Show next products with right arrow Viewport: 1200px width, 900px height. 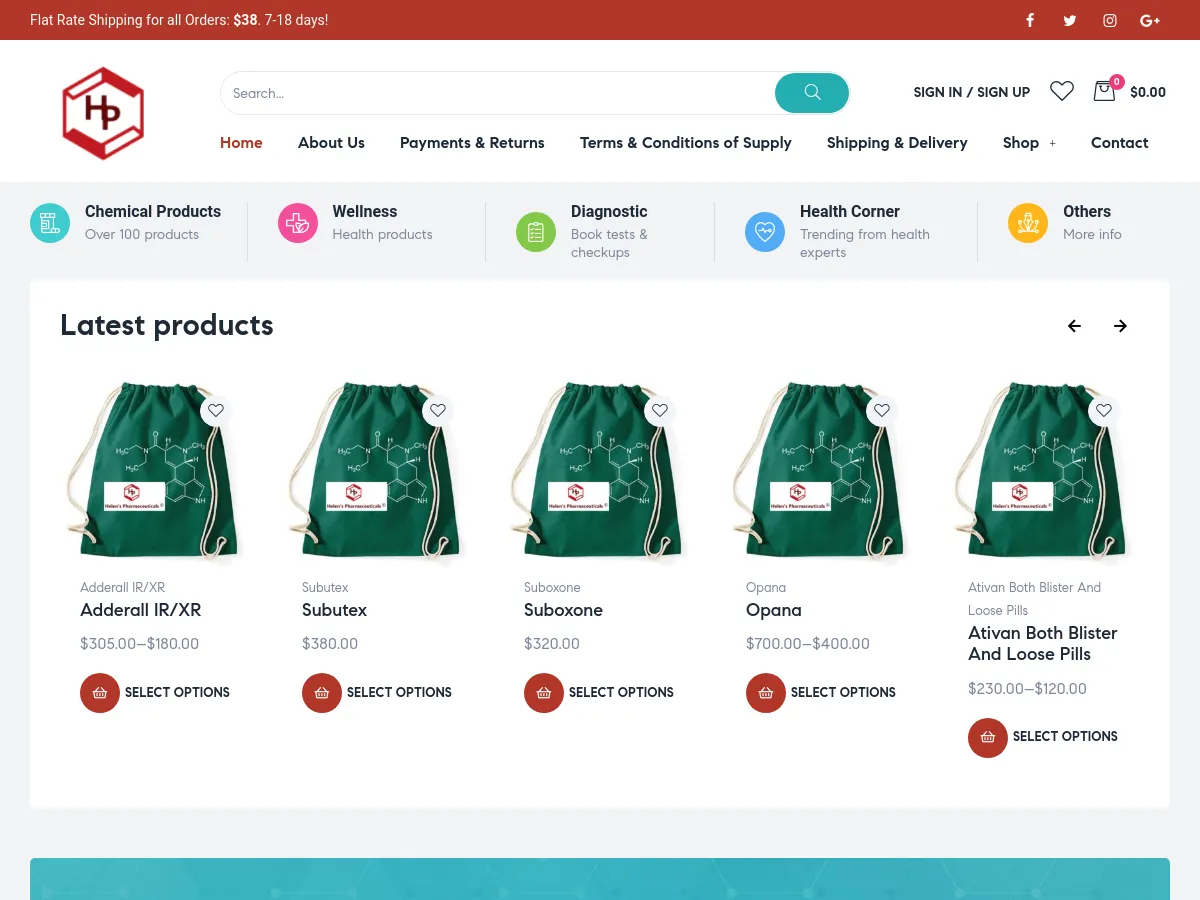click(1121, 326)
